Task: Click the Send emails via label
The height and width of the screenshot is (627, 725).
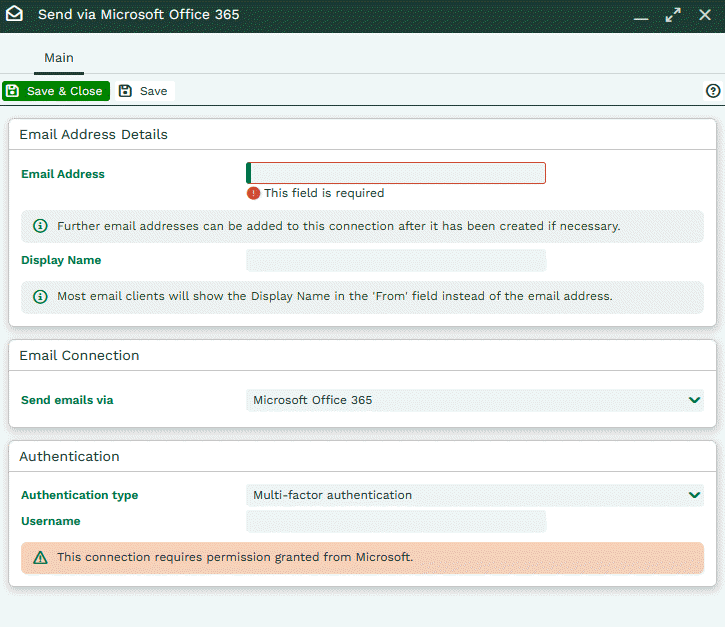Action: pos(67,400)
